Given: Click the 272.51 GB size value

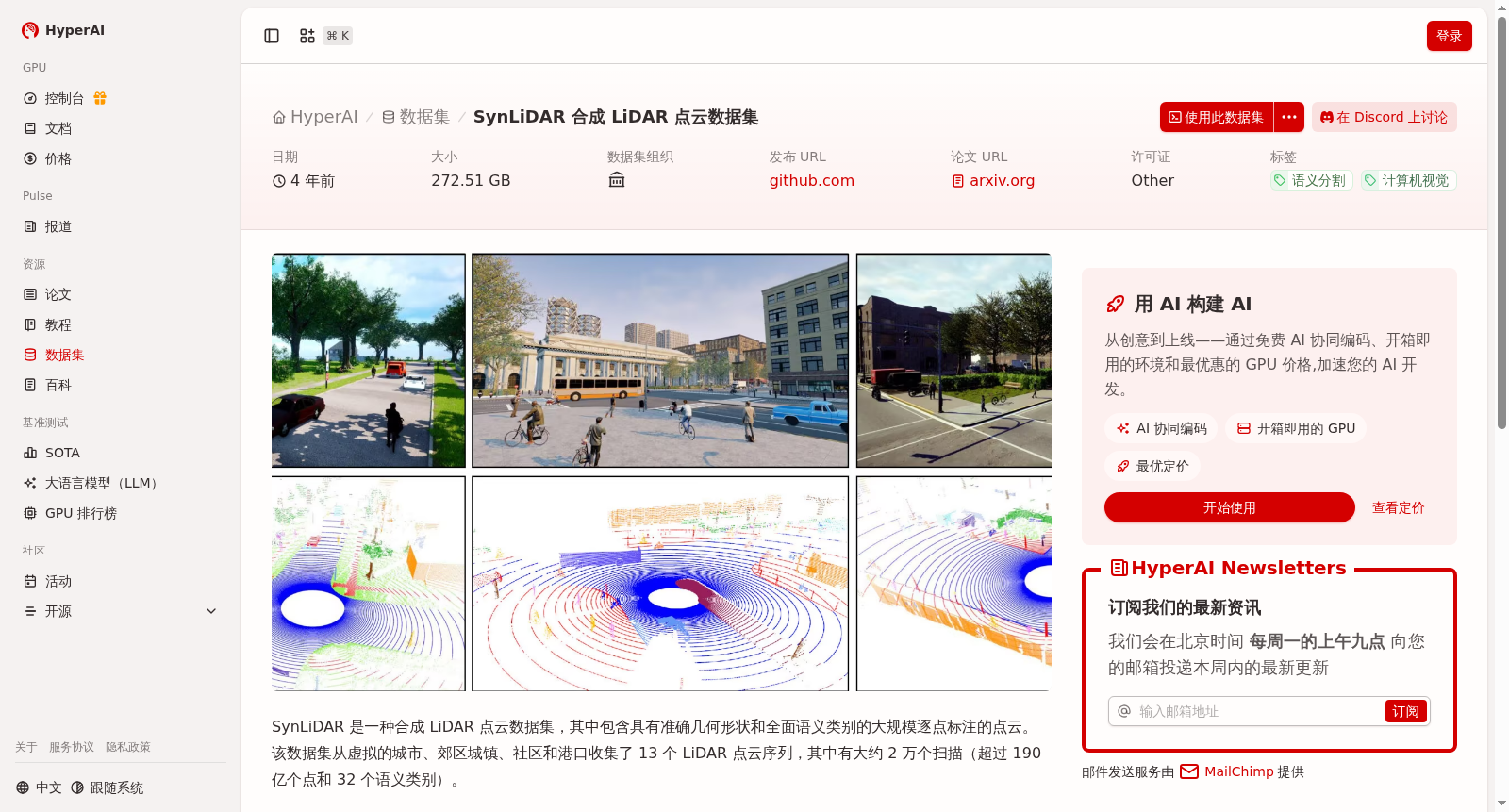Looking at the screenshot, I should pos(471,180).
